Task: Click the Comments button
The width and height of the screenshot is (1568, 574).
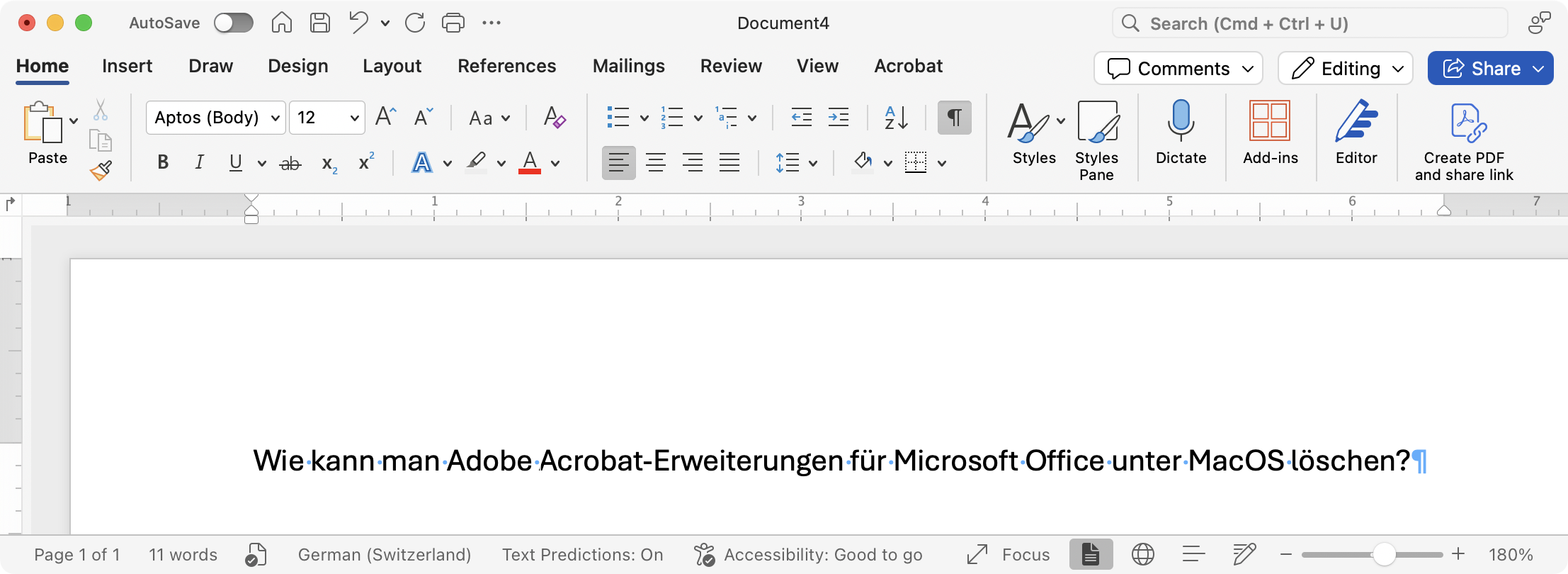Action: click(x=1169, y=69)
